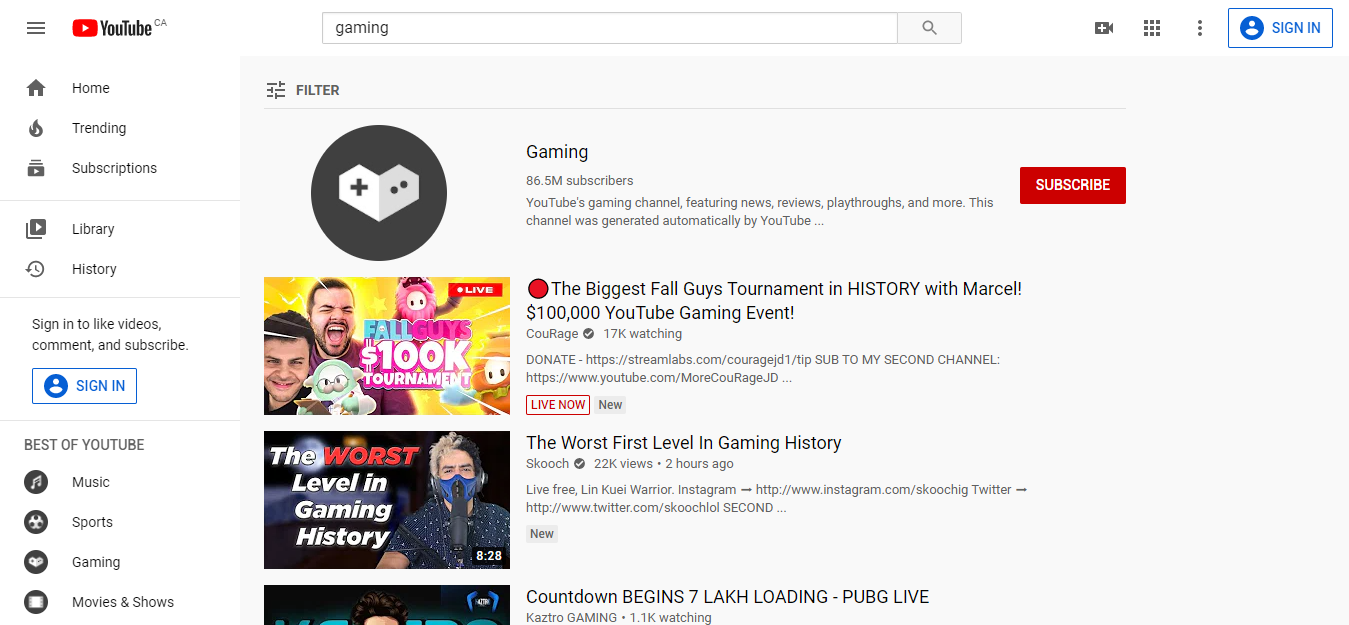Open the Worst Level in Gaming History thumbnail
Viewport: 1349px width, 625px height.
coord(387,500)
